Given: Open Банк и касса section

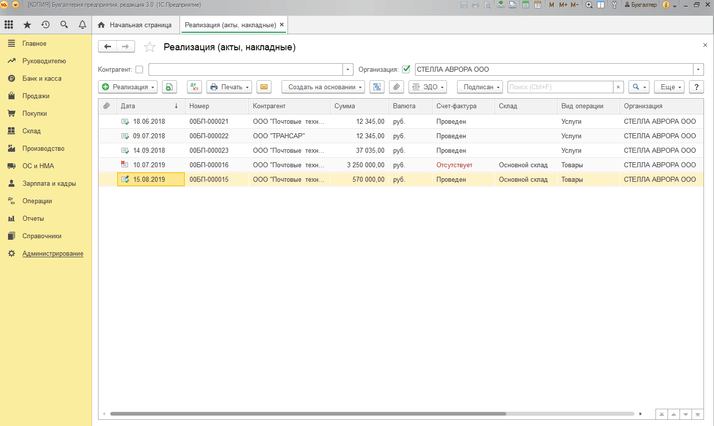Looking at the screenshot, I should coord(42,79).
